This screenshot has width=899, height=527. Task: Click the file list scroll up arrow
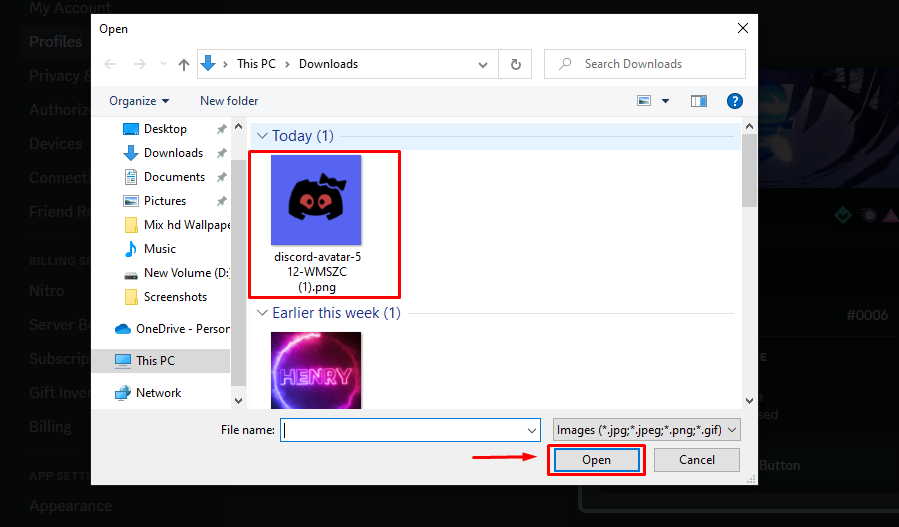(749, 126)
